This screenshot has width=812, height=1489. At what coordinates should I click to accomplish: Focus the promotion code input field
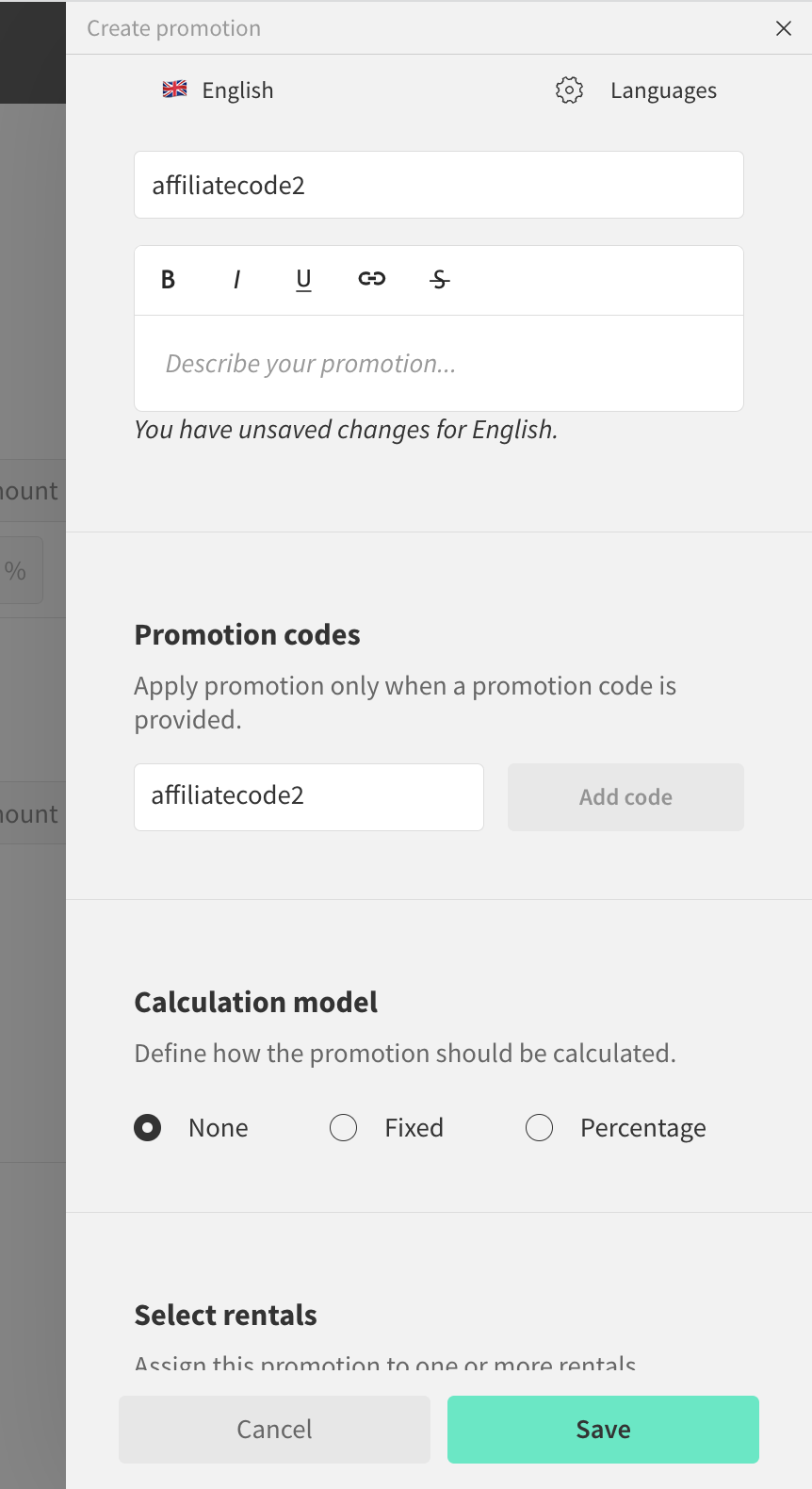click(309, 797)
